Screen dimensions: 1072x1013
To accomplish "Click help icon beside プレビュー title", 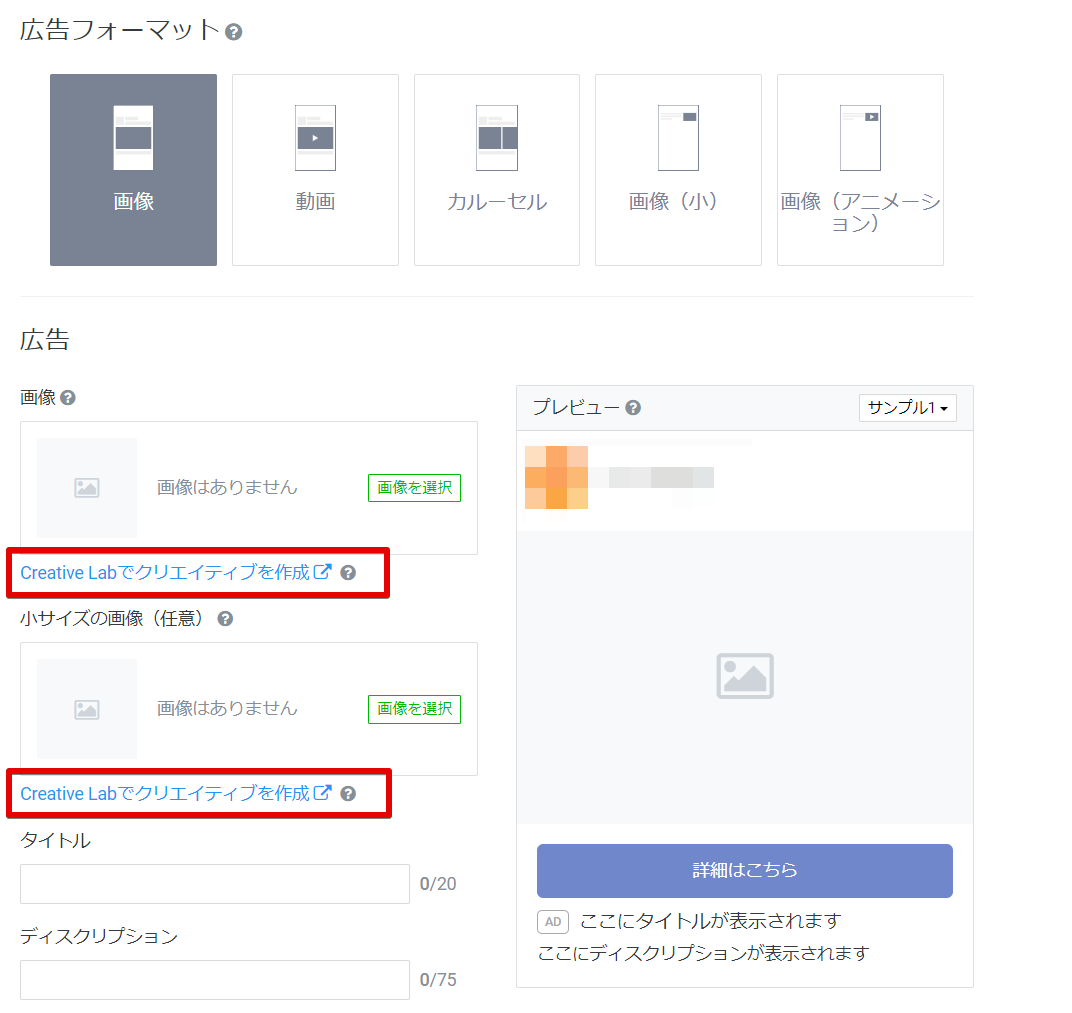I will click(x=633, y=408).
